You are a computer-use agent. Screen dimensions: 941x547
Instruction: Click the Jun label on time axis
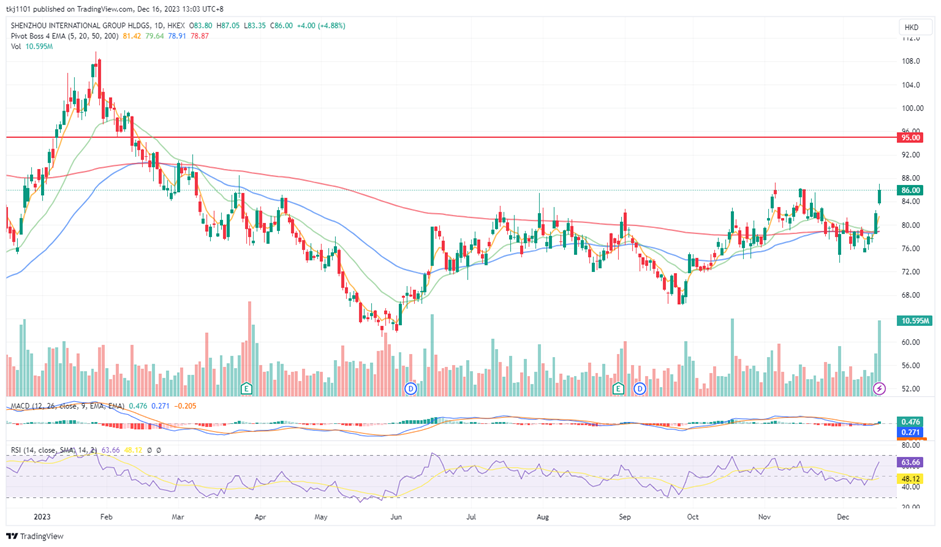pyautogui.click(x=396, y=517)
